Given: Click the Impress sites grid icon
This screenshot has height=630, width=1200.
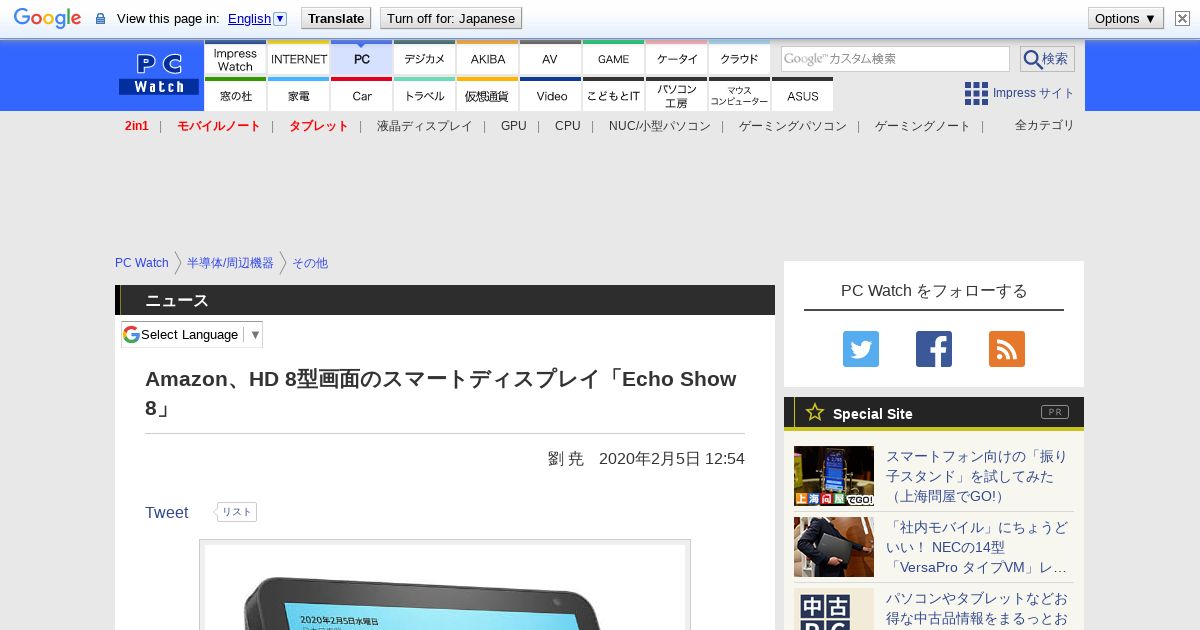Looking at the screenshot, I should [976, 93].
